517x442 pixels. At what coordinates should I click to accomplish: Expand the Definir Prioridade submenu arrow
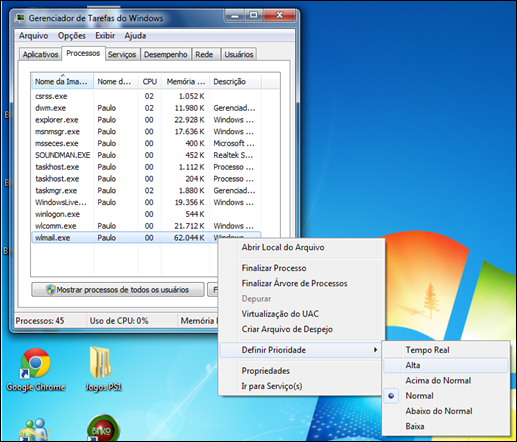pyautogui.click(x=375, y=350)
